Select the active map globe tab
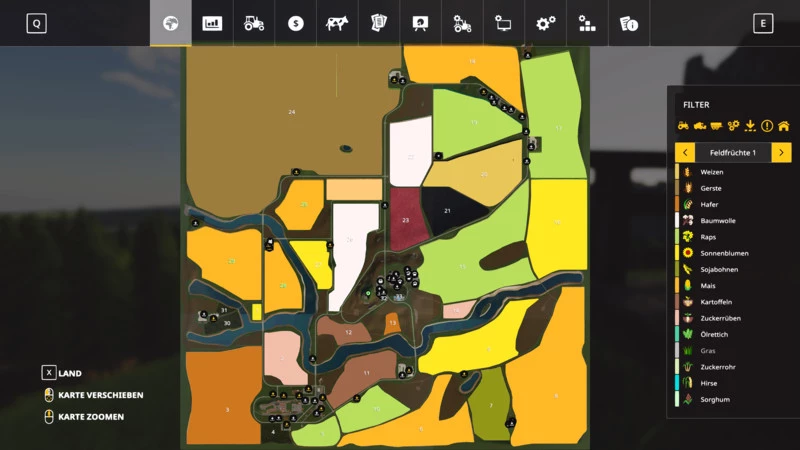 (x=171, y=23)
